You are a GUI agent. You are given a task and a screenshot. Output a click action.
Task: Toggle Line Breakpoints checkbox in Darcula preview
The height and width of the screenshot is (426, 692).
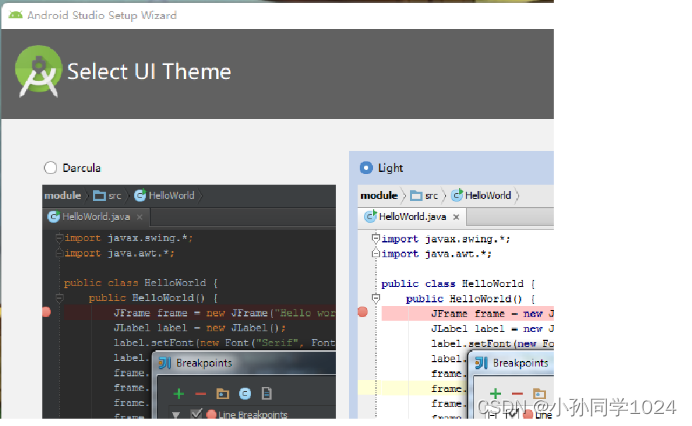click(196, 414)
